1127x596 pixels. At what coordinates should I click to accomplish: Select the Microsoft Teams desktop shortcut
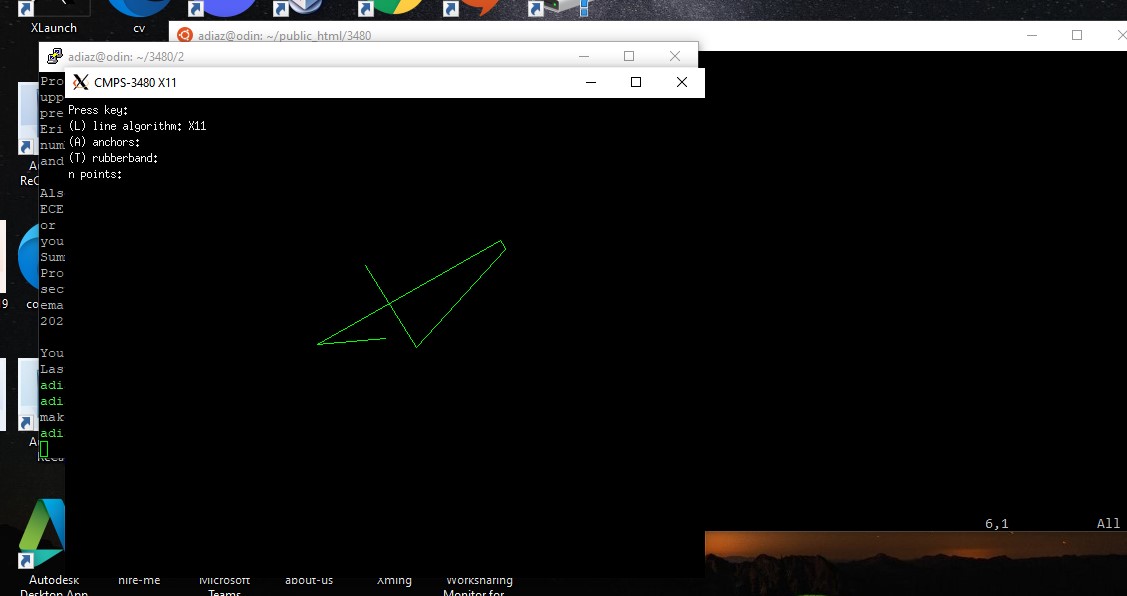[224, 585]
